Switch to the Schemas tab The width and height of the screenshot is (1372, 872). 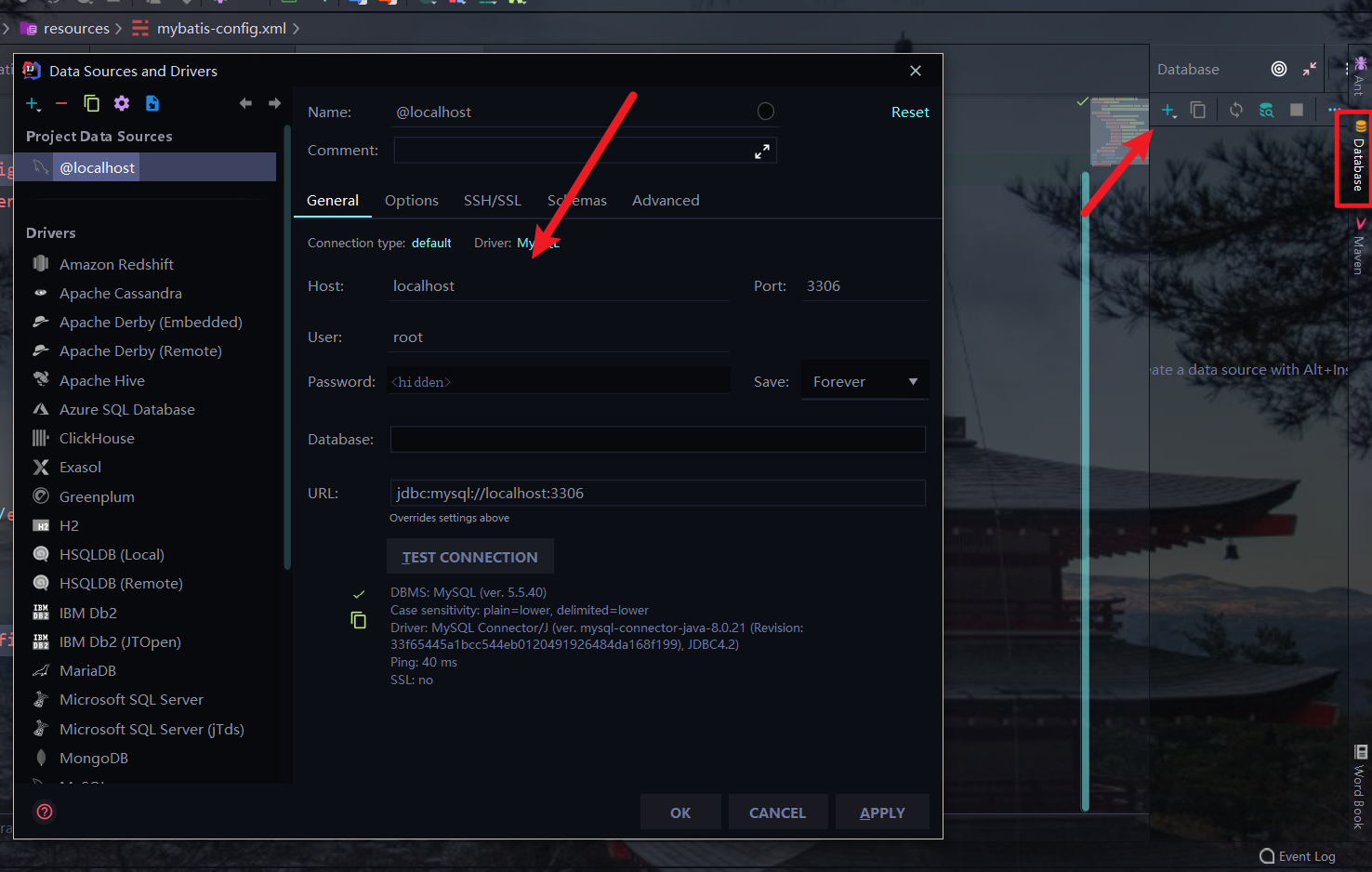point(577,200)
